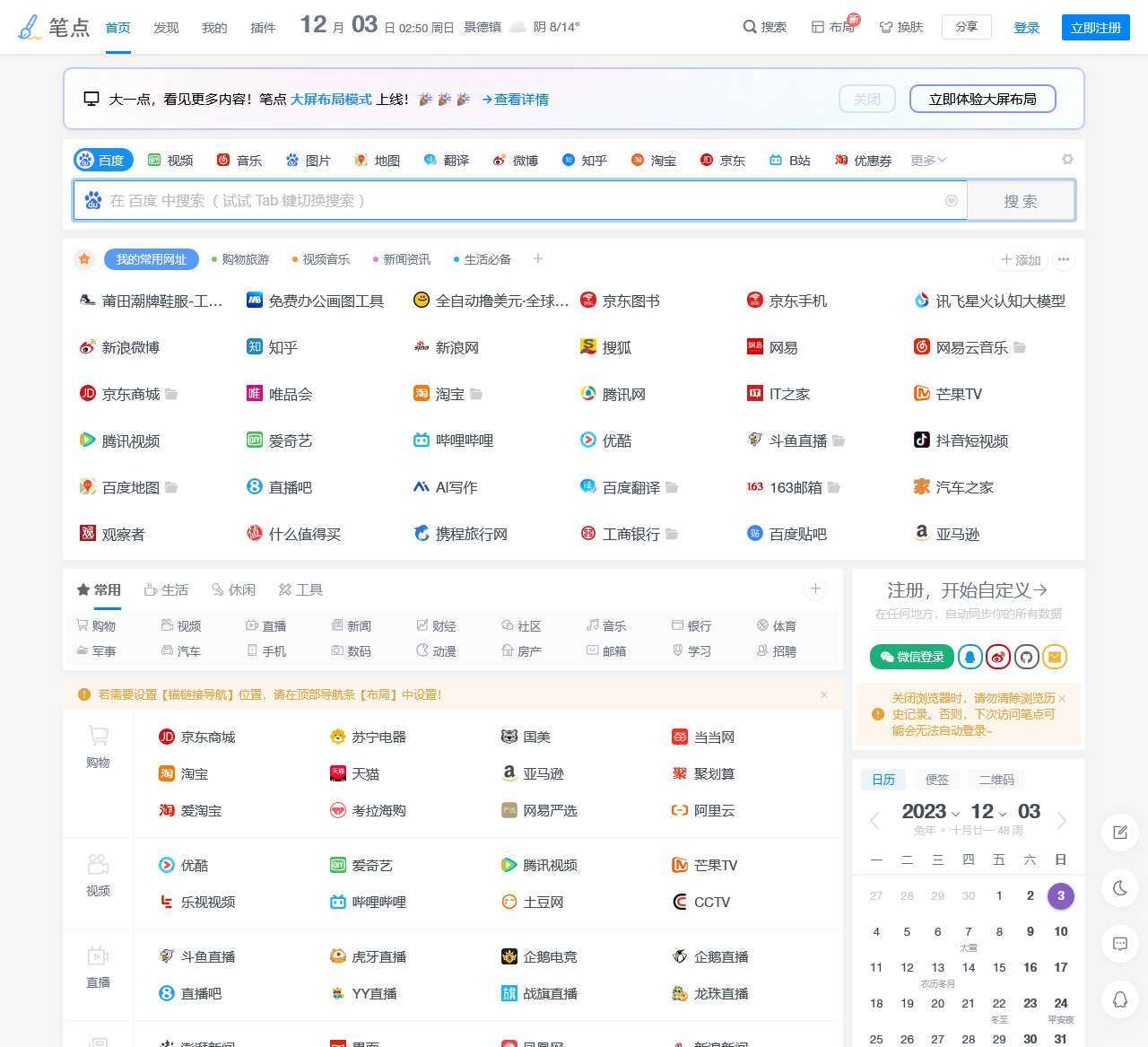Image resolution: width=1148 pixels, height=1047 pixels.
Task: Open the year 2023 dropdown in calendar
Action: [x=931, y=812]
